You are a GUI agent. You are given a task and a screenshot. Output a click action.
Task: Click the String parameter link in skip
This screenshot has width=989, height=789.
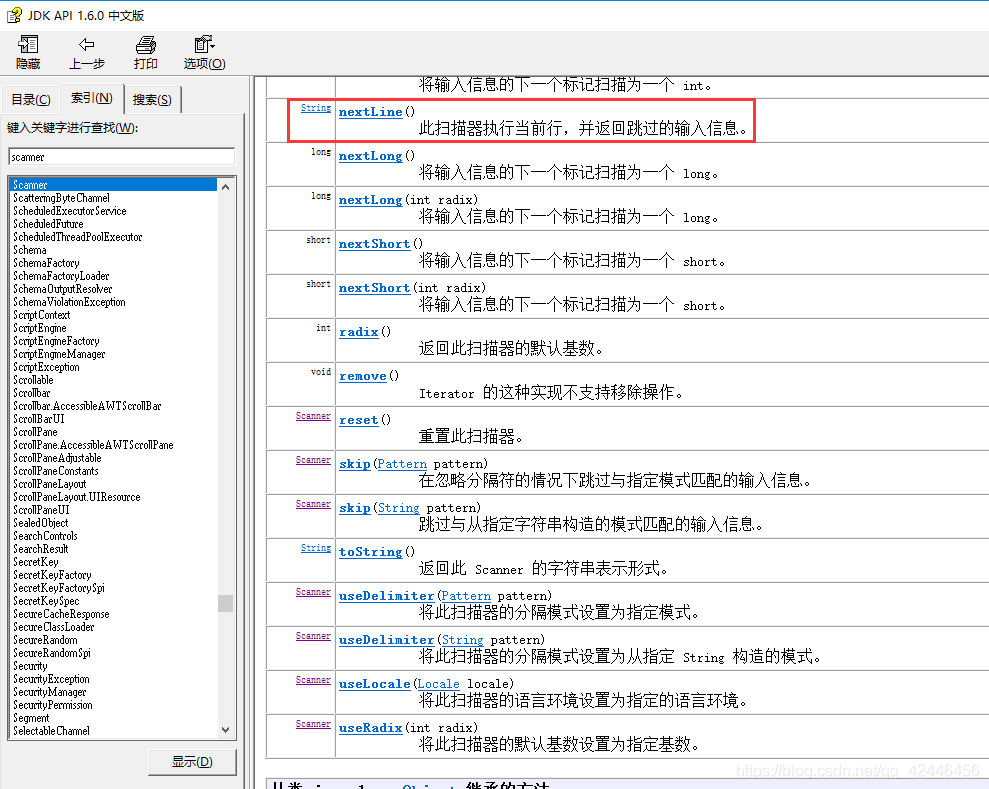(398, 508)
